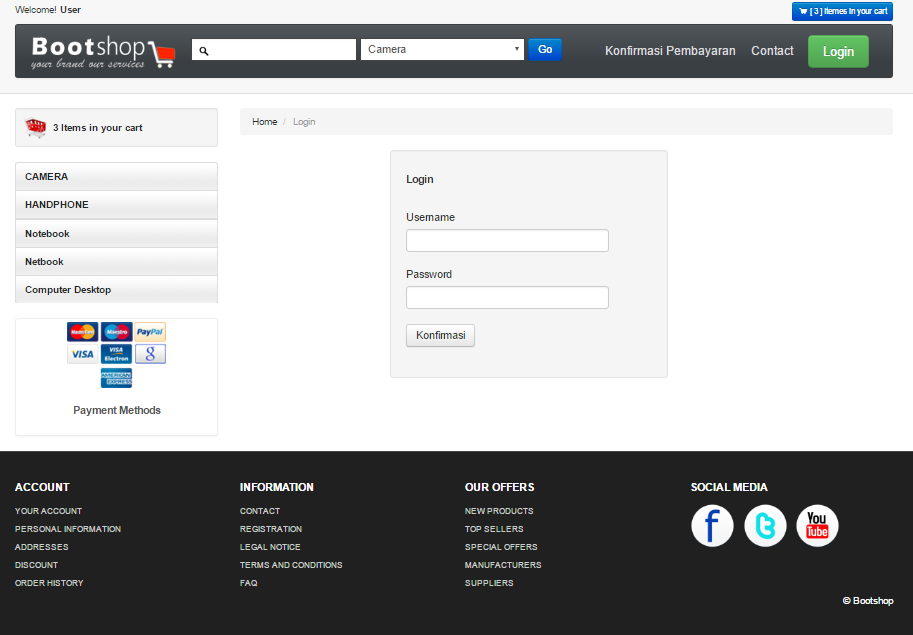Navigate Home via the breadcrumb link
This screenshot has width=913, height=635.
coord(264,121)
